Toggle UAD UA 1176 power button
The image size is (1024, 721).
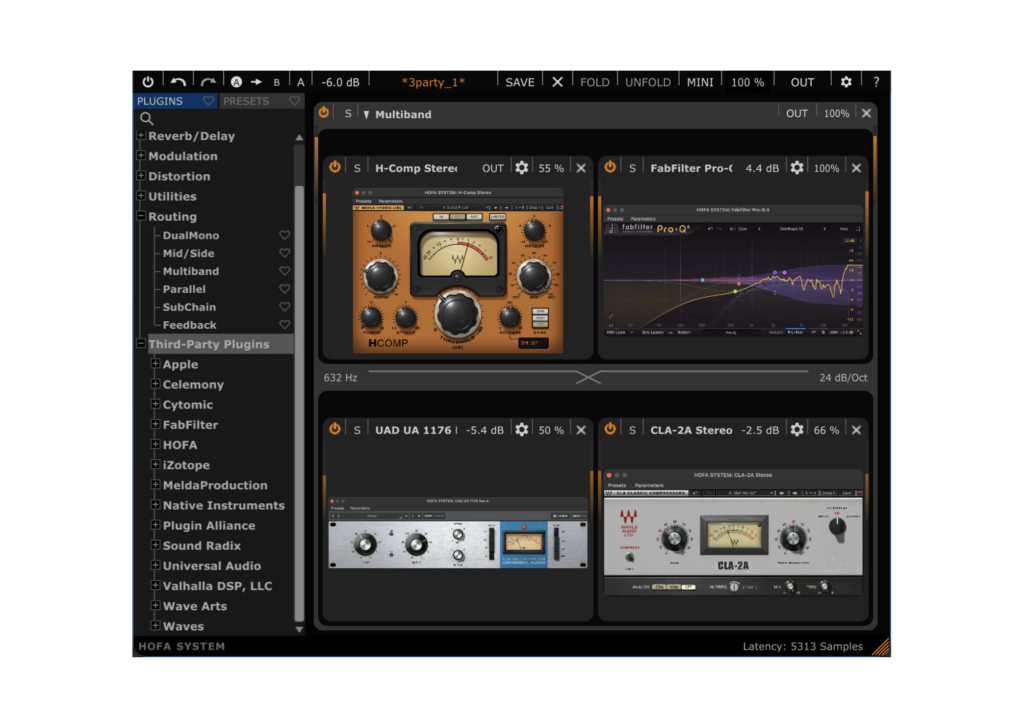pos(334,429)
